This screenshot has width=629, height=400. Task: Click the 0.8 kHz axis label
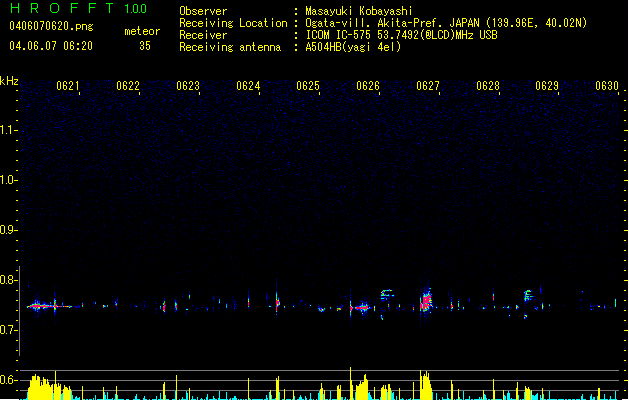coord(8,280)
